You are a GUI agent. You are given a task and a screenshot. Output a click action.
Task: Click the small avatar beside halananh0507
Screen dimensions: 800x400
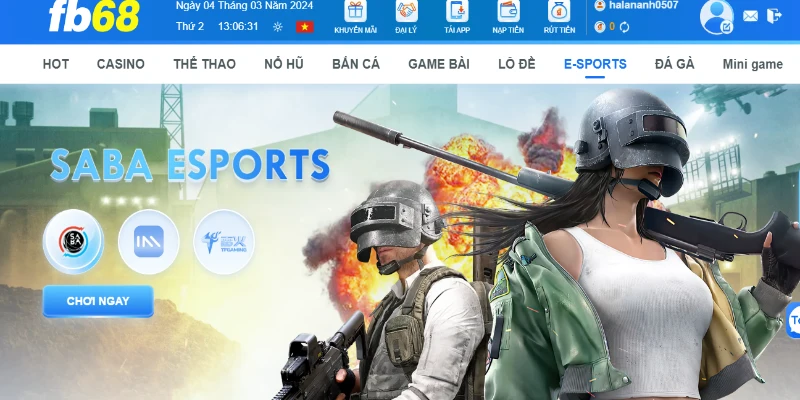pos(600,5)
